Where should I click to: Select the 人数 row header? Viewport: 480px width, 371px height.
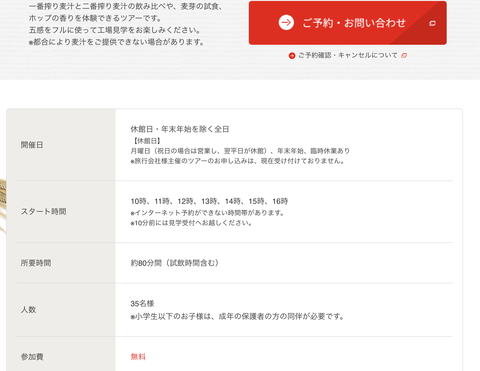coord(28,310)
